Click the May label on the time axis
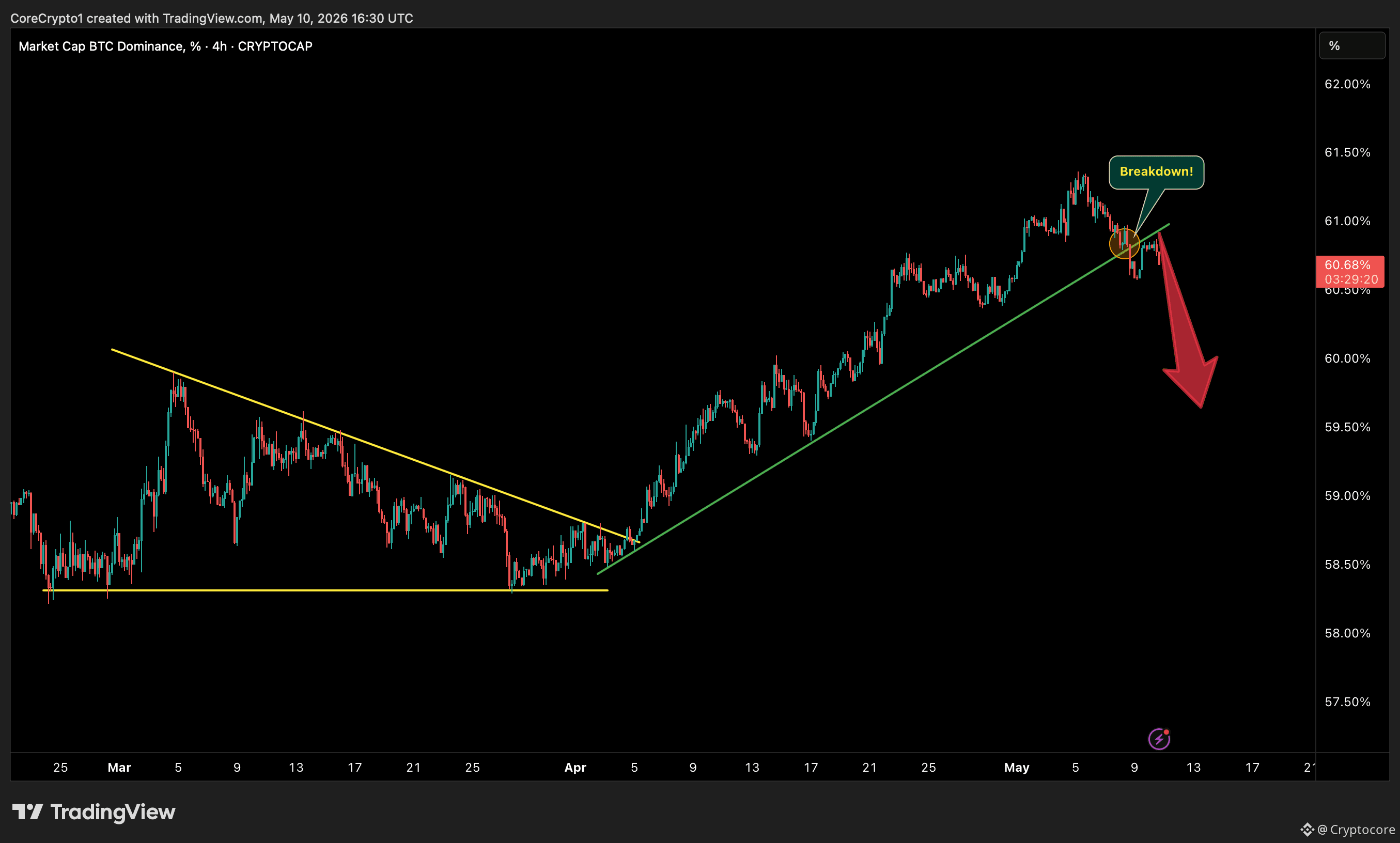 [1017, 768]
